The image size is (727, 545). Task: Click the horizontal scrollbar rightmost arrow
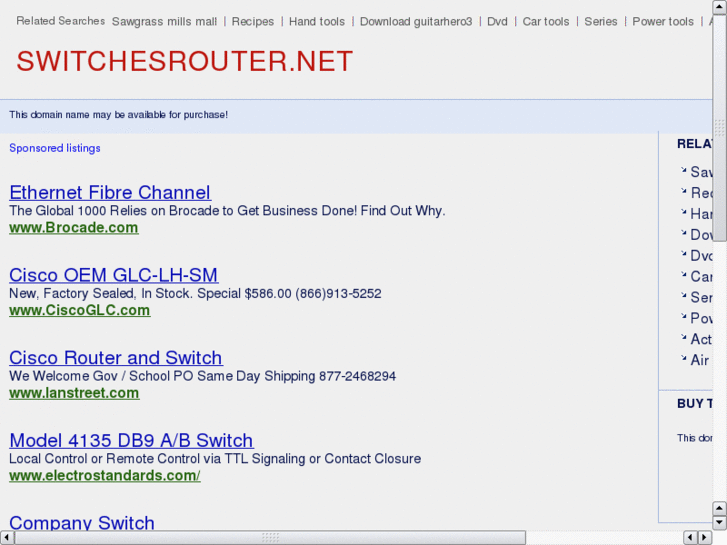pyautogui.click(x=705, y=538)
